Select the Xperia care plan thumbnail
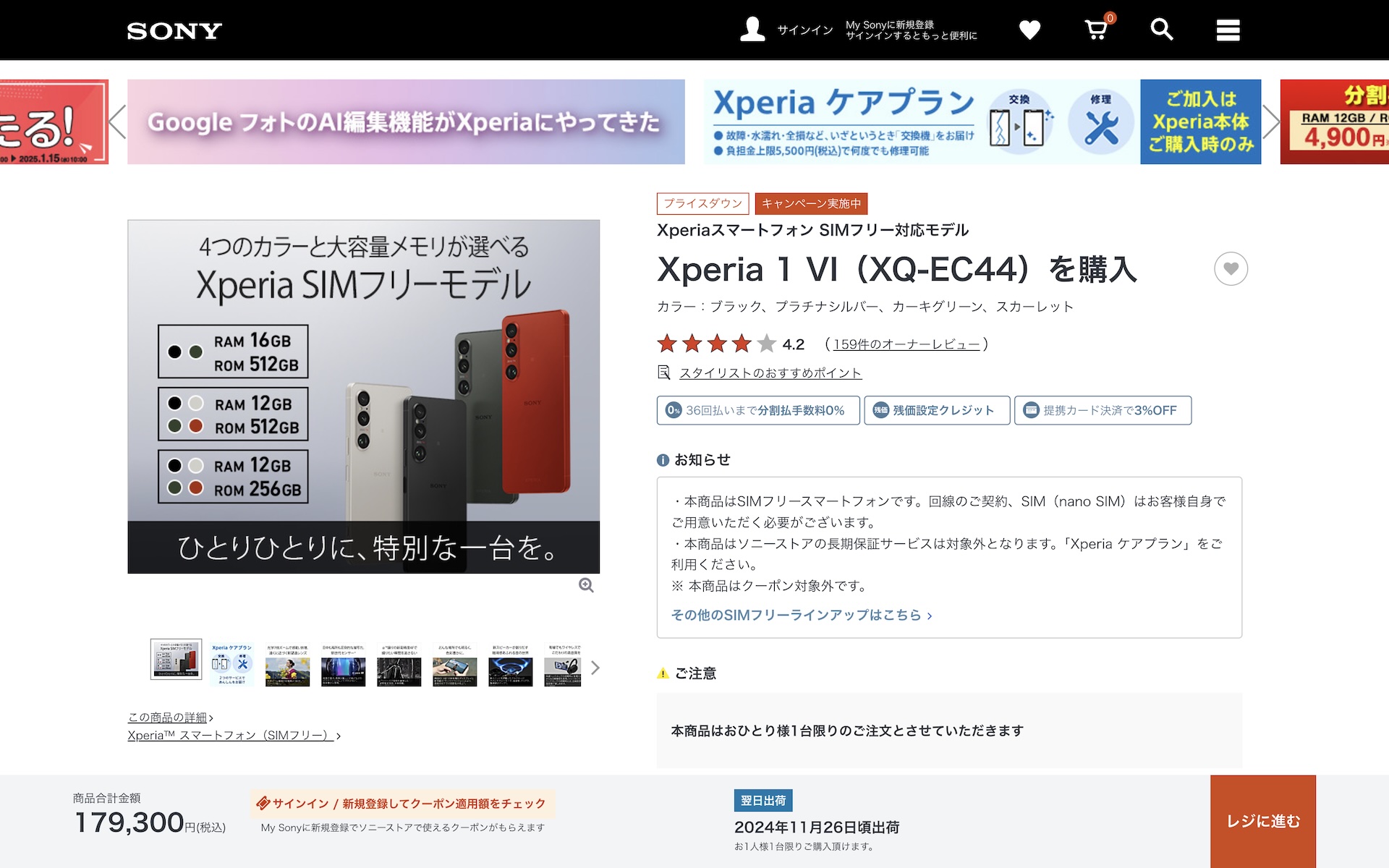Viewport: 1389px width, 868px height. (231, 663)
